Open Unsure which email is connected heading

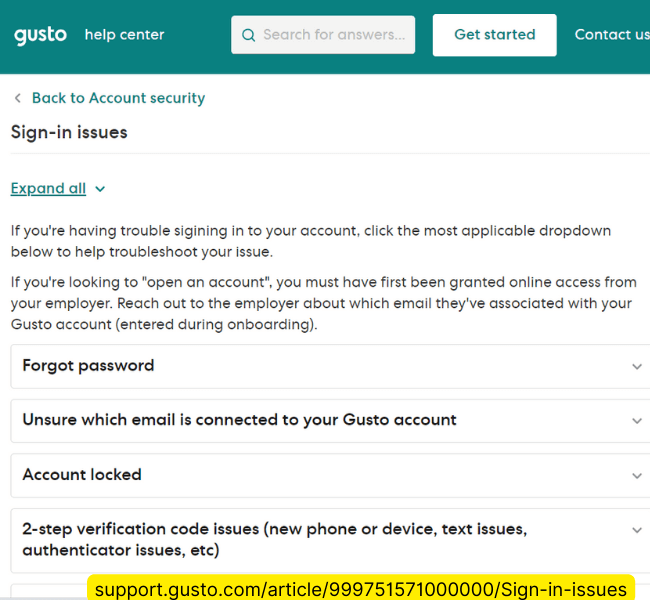click(239, 420)
